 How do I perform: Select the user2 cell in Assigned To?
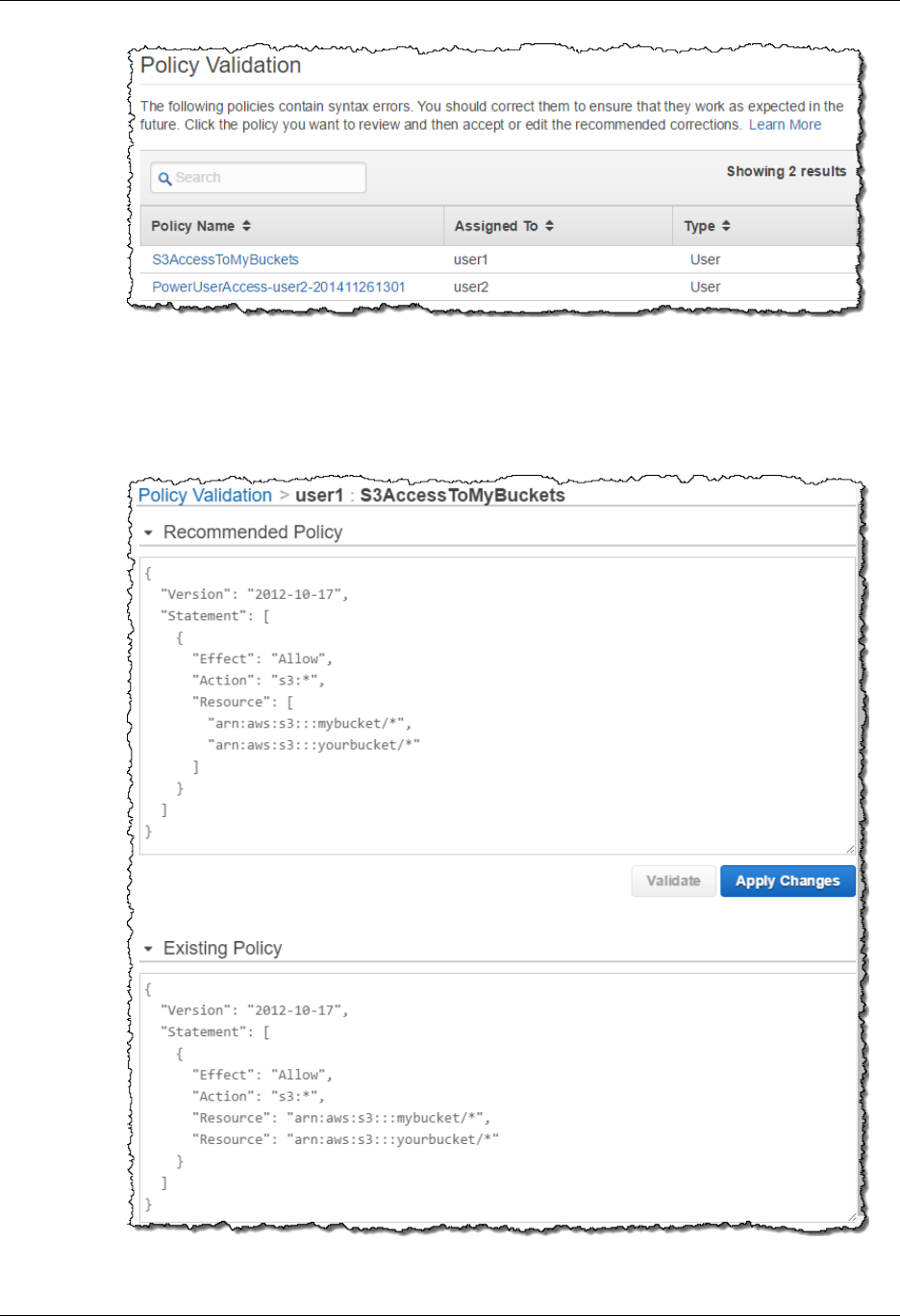click(471, 286)
